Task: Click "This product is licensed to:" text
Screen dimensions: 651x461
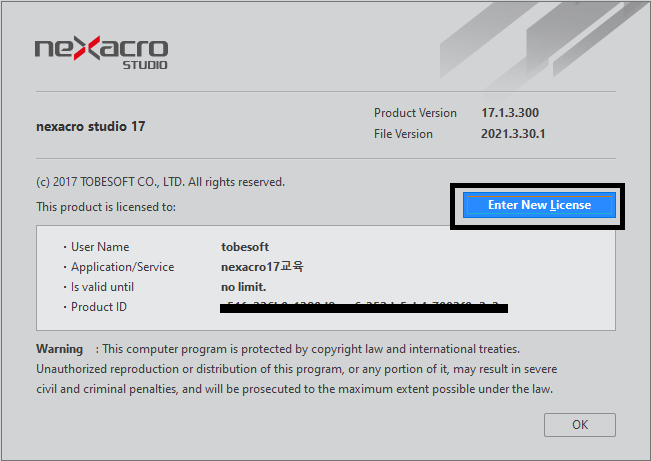Action: tap(106, 207)
